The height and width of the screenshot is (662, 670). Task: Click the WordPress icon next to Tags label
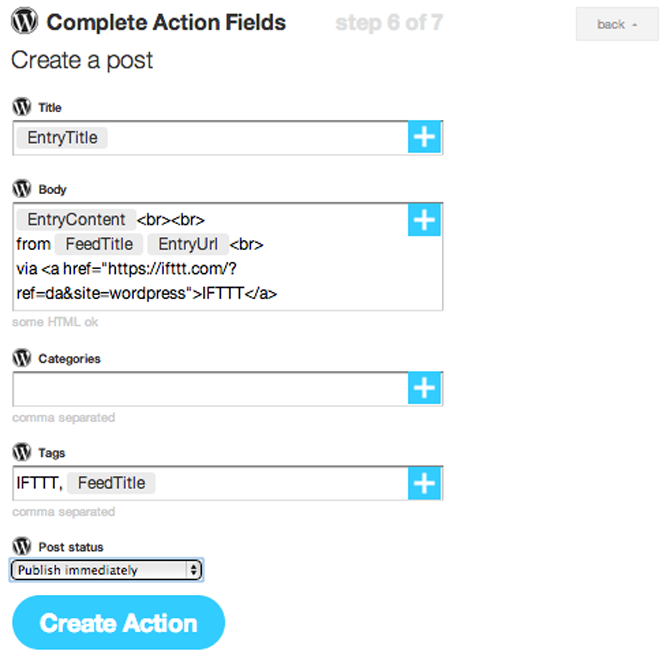[x=22, y=453]
